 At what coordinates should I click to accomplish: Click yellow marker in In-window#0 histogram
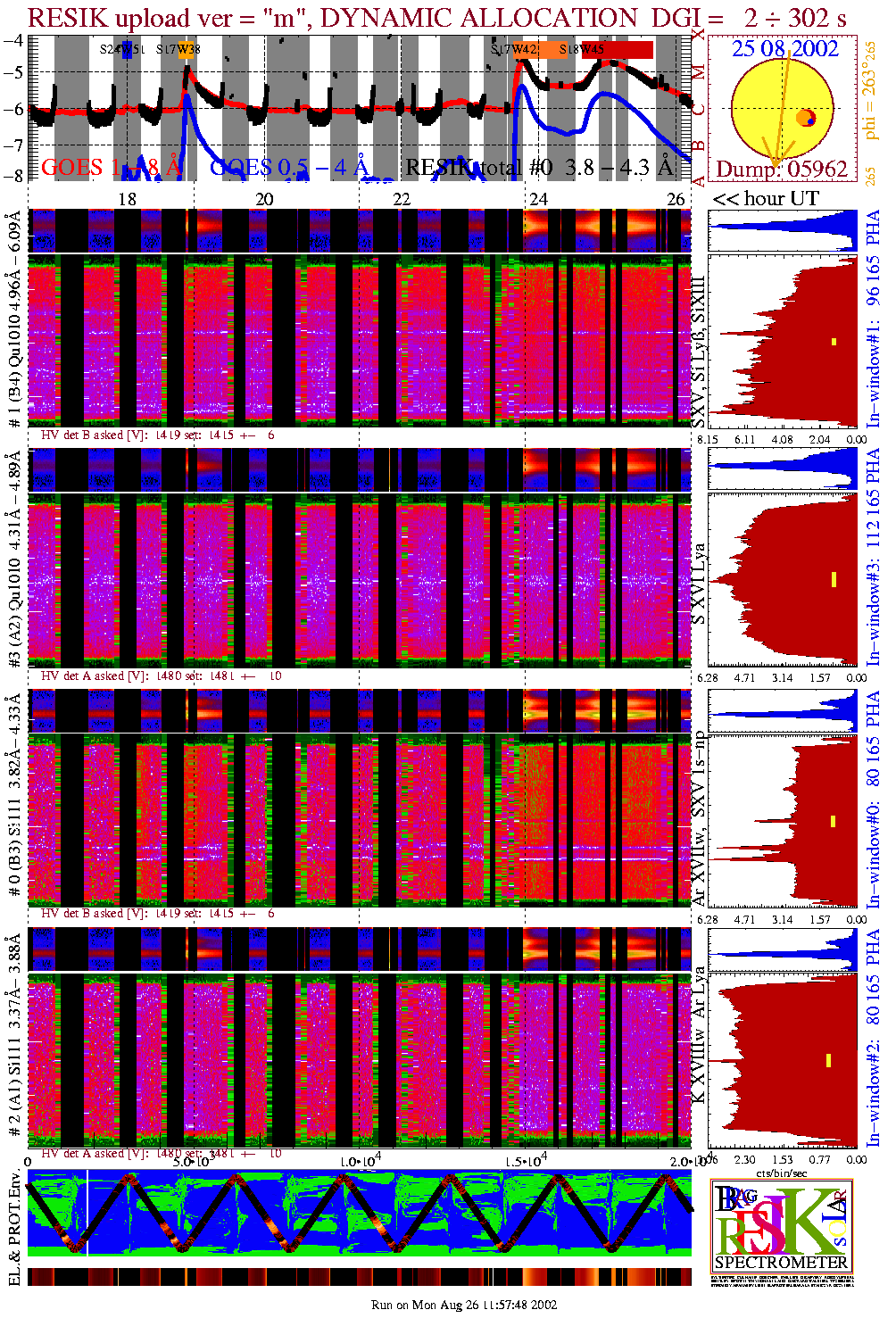click(833, 821)
